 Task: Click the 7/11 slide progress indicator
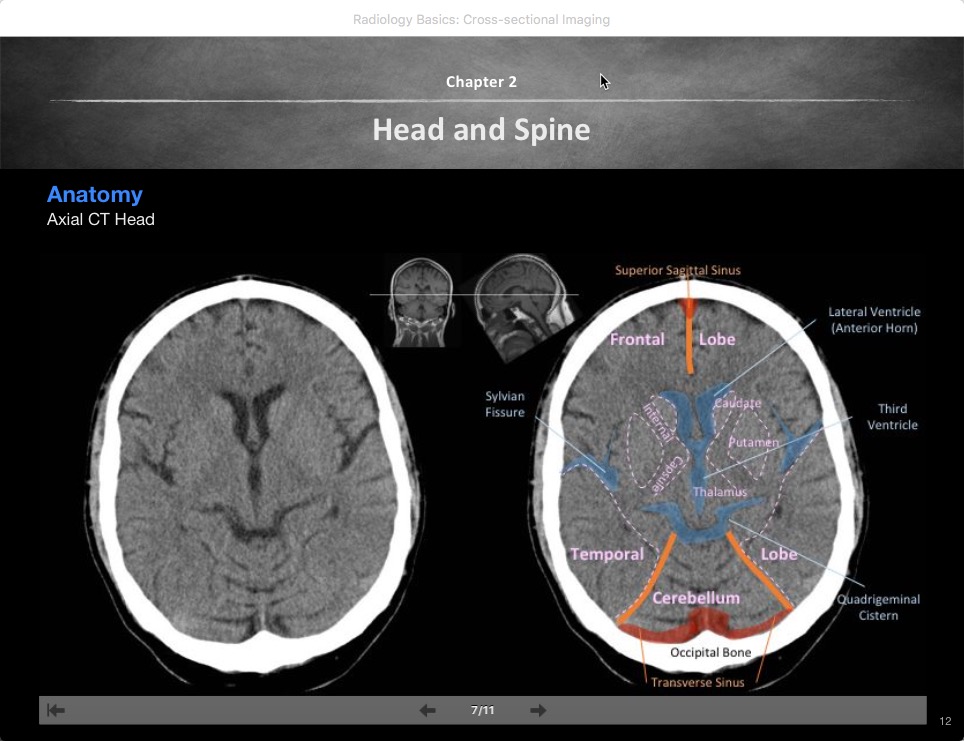pyautogui.click(x=484, y=710)
